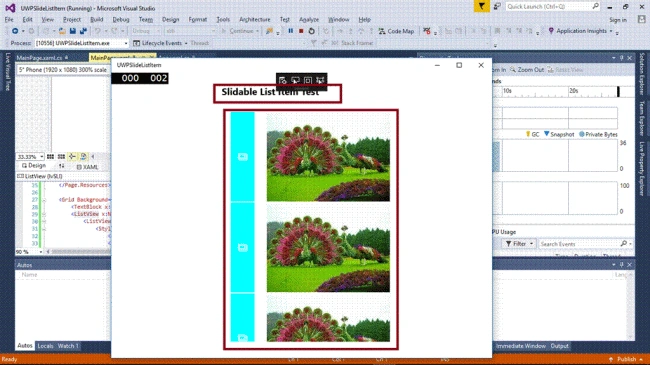Open designer zoom 33.33% dropdown
Screen dimensions: 650x365
pyautogui.click(x=30, y=157)
